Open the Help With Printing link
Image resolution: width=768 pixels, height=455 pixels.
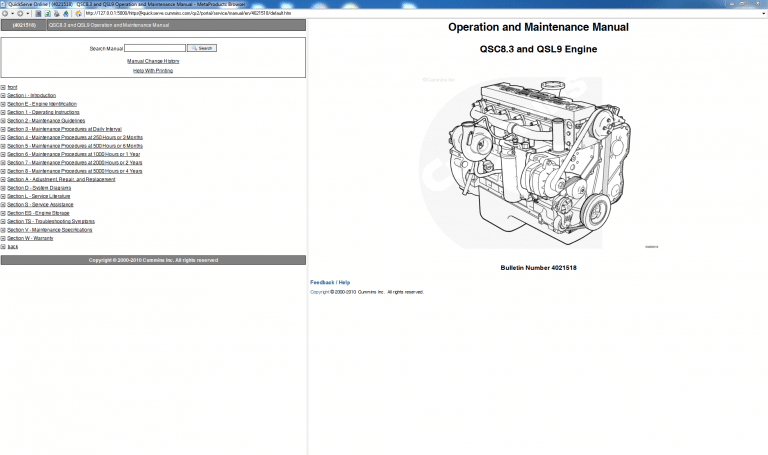(153, 71)
